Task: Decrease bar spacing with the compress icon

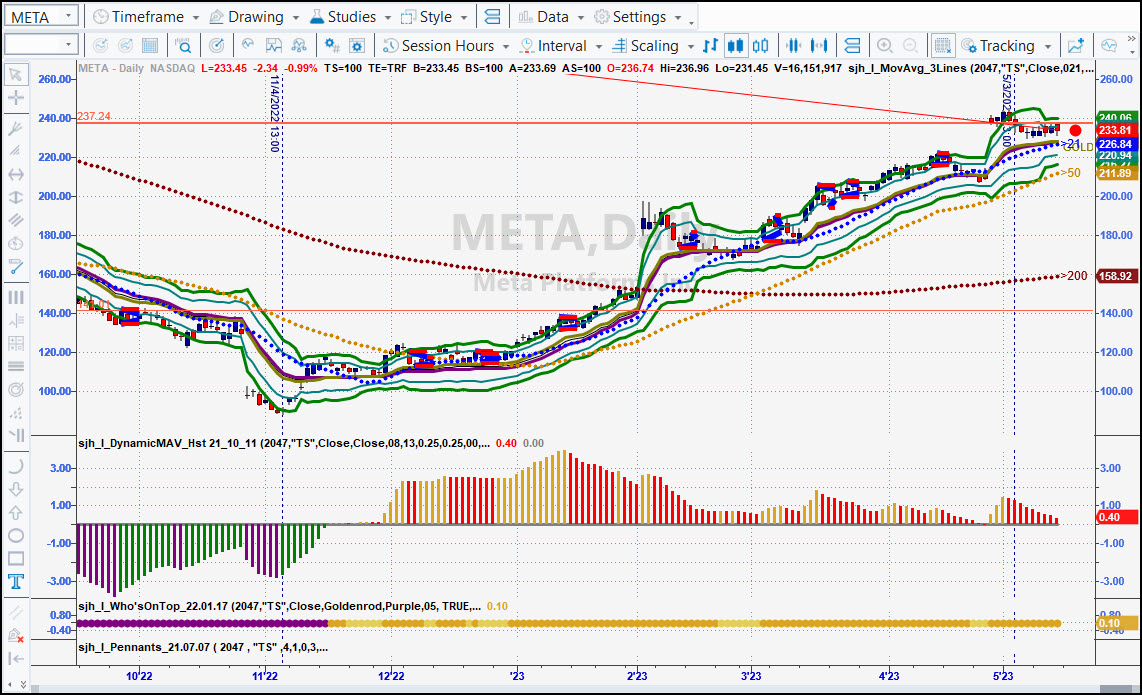Action: (x=794, y=46)
